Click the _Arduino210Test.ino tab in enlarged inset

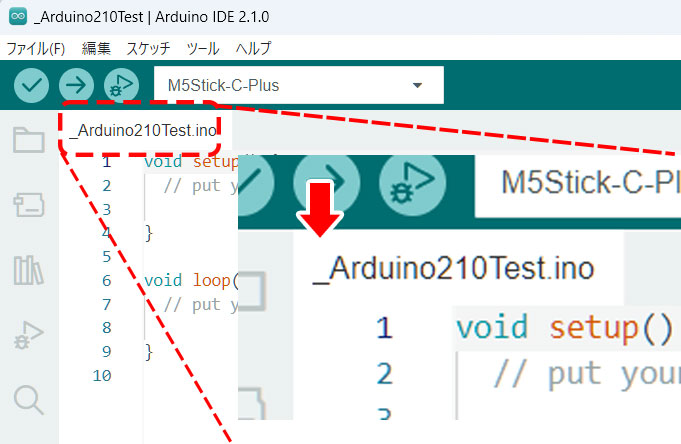click(x=459, y=268)
